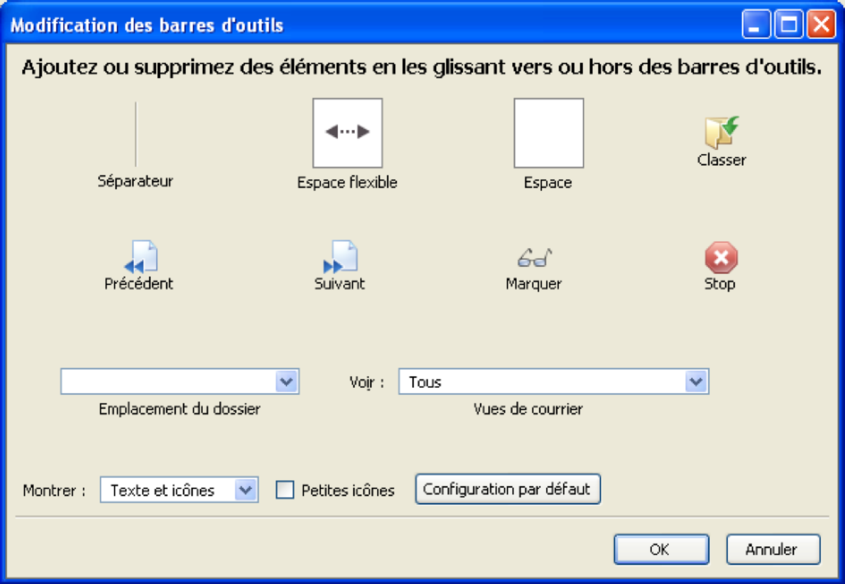Enable the Petites icônes checkbox
Screen dimensions: 845x584
pyautogui.click(x=285, y=490)
